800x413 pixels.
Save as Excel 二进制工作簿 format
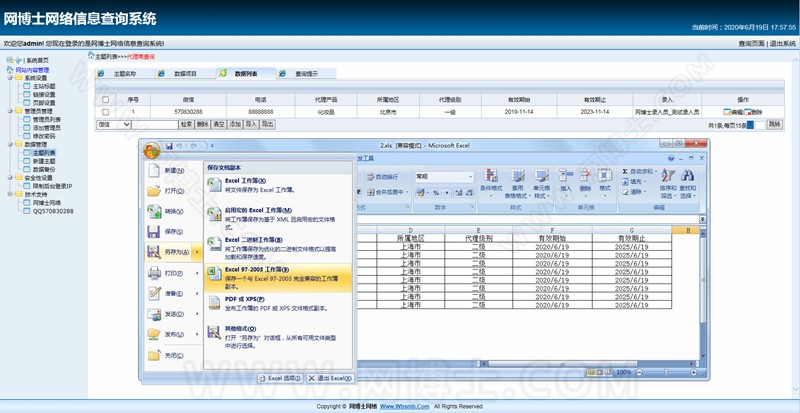point(278,248)
